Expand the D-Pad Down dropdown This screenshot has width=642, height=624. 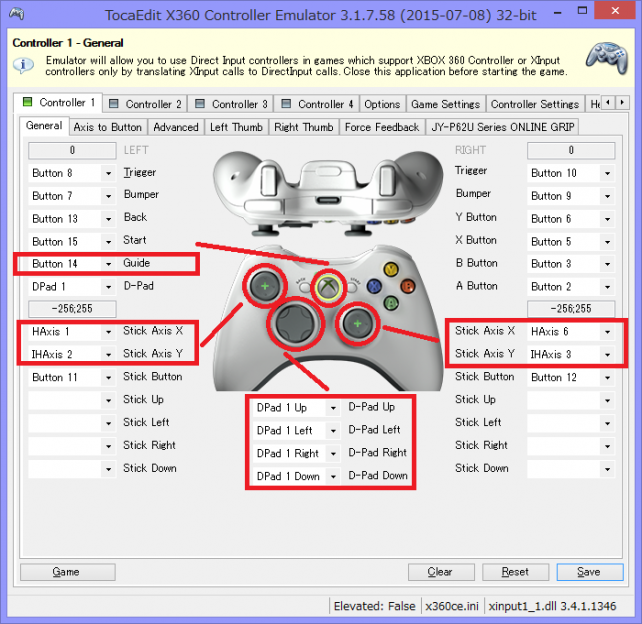pyautogui.click(x=333, y=477)
